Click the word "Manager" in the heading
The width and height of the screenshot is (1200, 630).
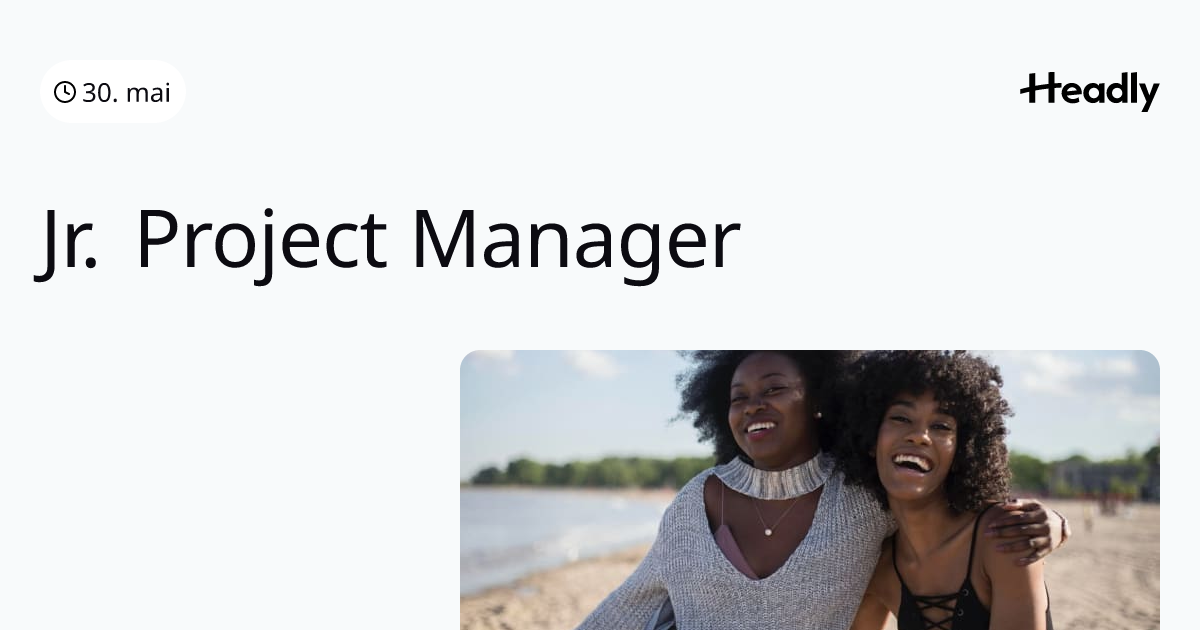(575, 242)
